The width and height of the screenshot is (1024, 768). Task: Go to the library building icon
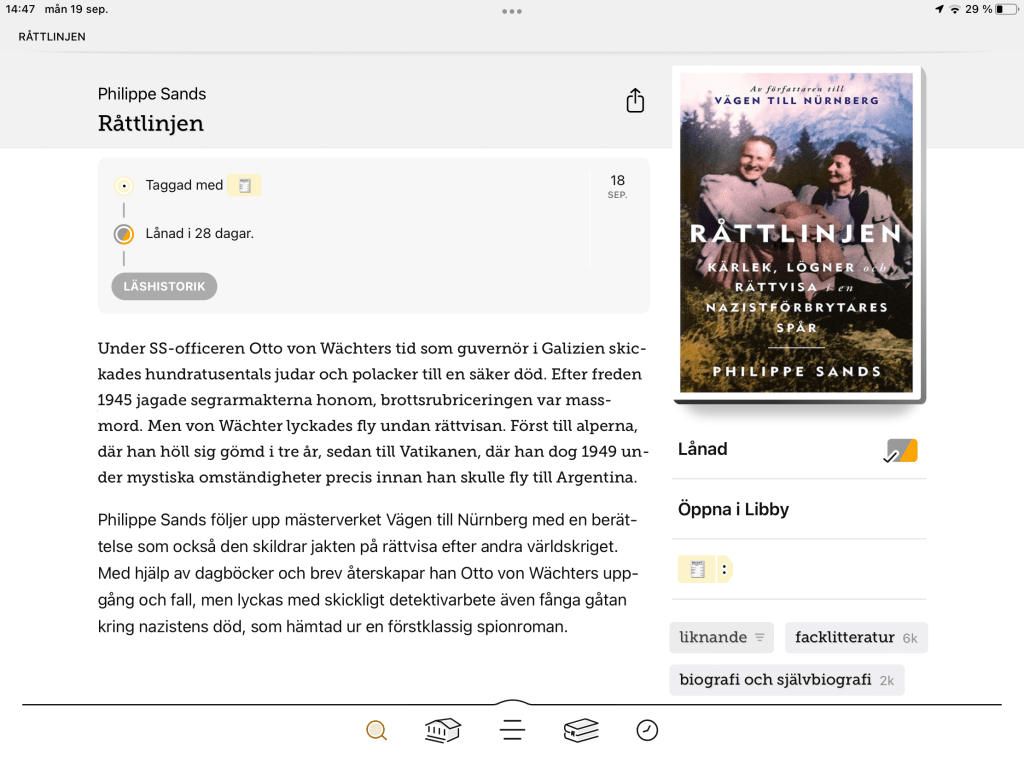(x=443, y=731)
